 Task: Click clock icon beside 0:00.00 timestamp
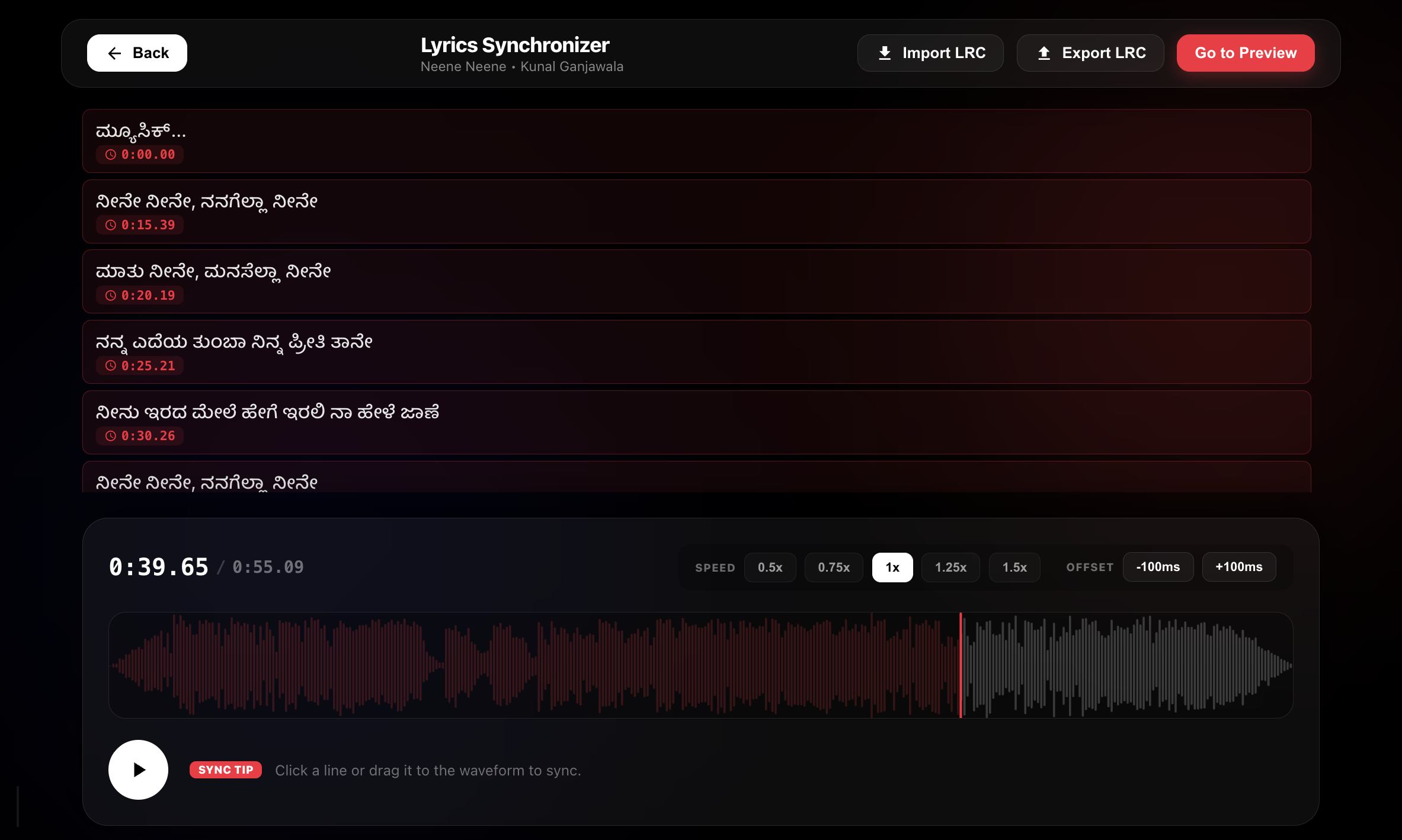[111, 155]
